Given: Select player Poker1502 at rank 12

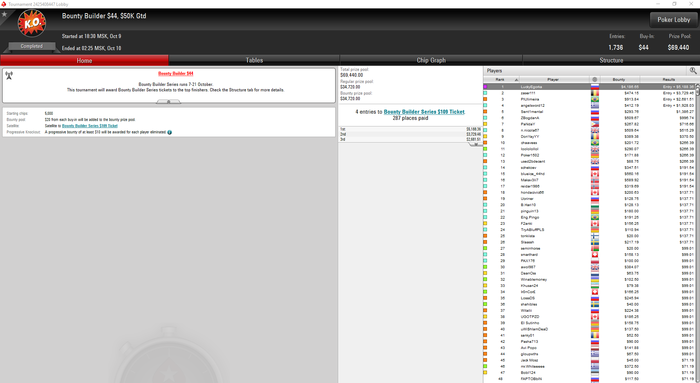Looking at the screenshot, I should pos(530,155).
